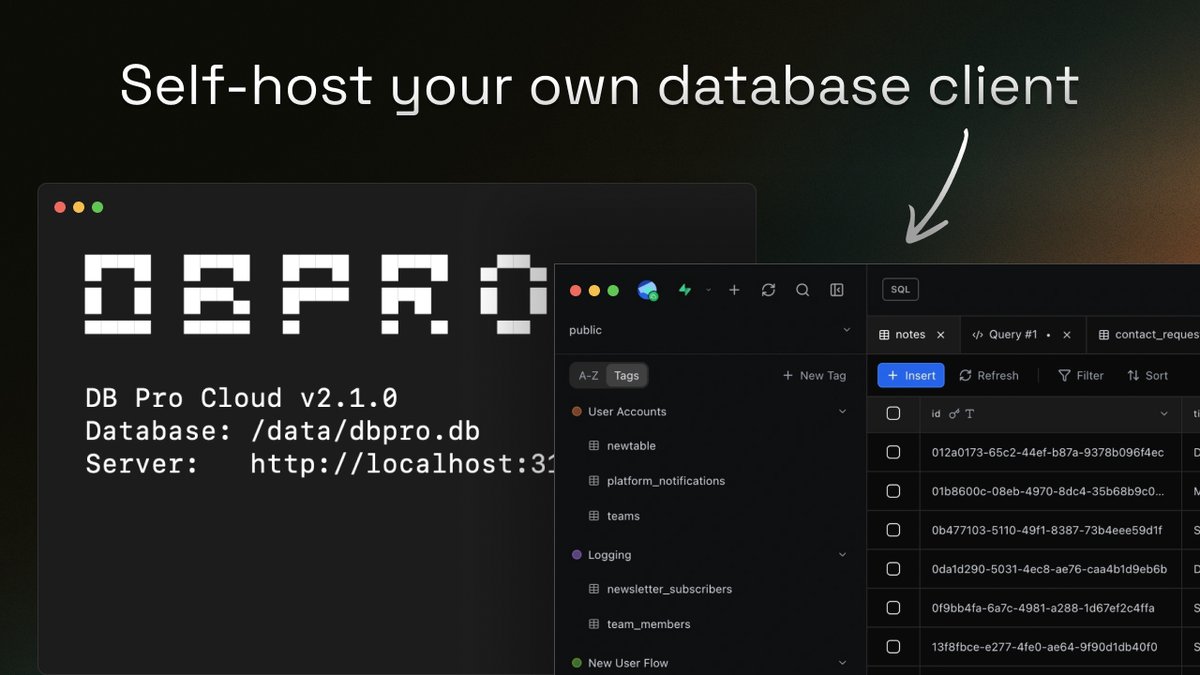Click the grid icon on contact_requests tab
Viewport: 1200px width, 675px height.
[x=1104, y=335]
